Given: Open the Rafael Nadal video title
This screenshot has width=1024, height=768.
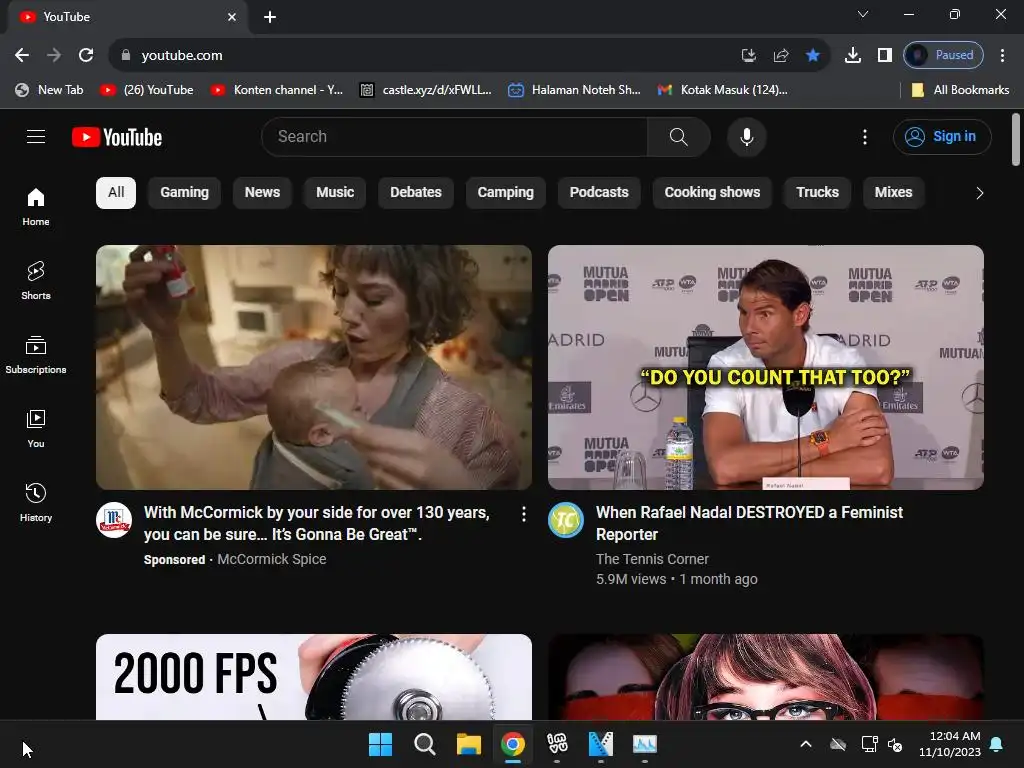Looking at the screenshot, I should click(749, 523).
